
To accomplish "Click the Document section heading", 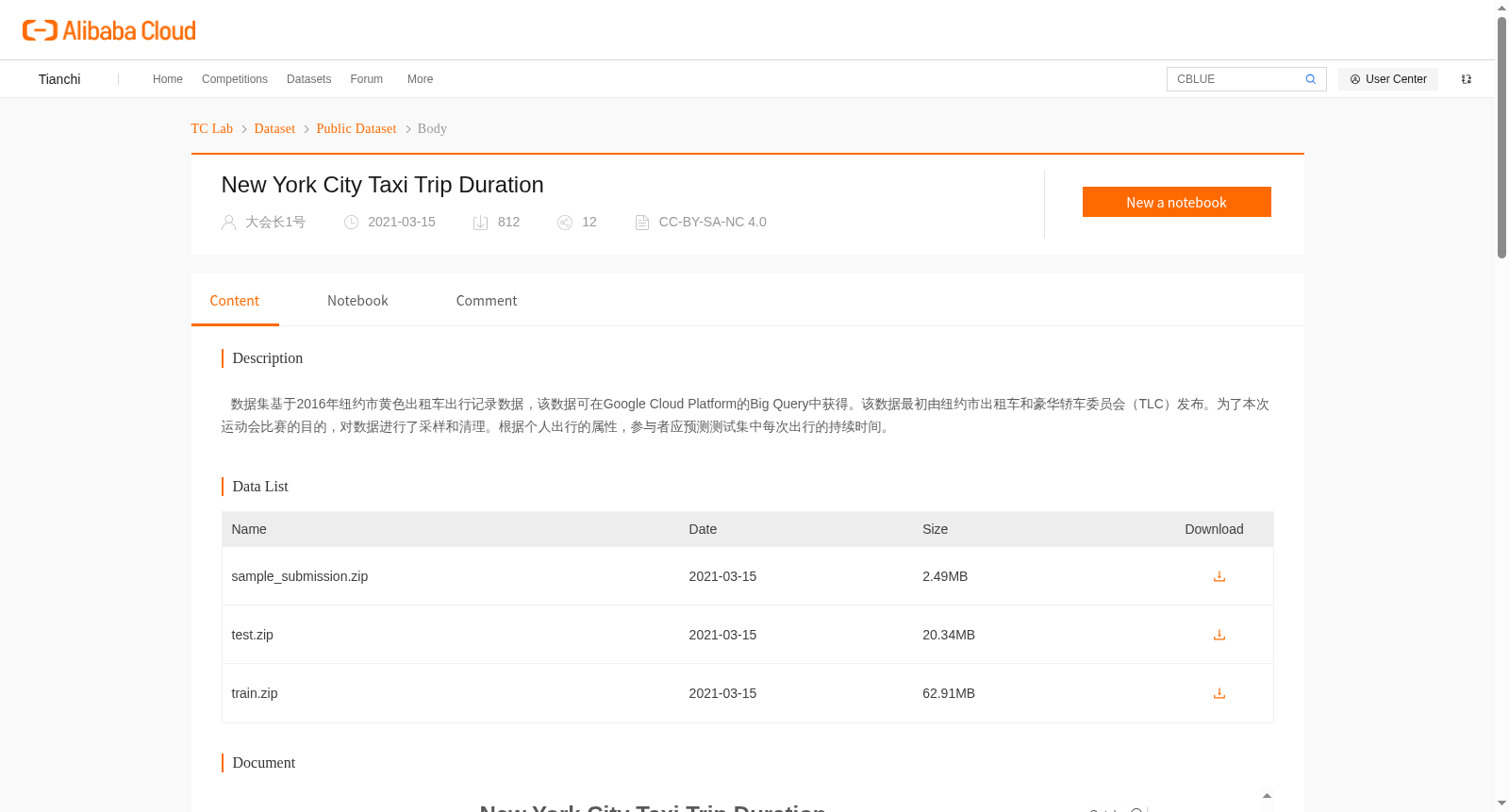I will tap(263, 763).
